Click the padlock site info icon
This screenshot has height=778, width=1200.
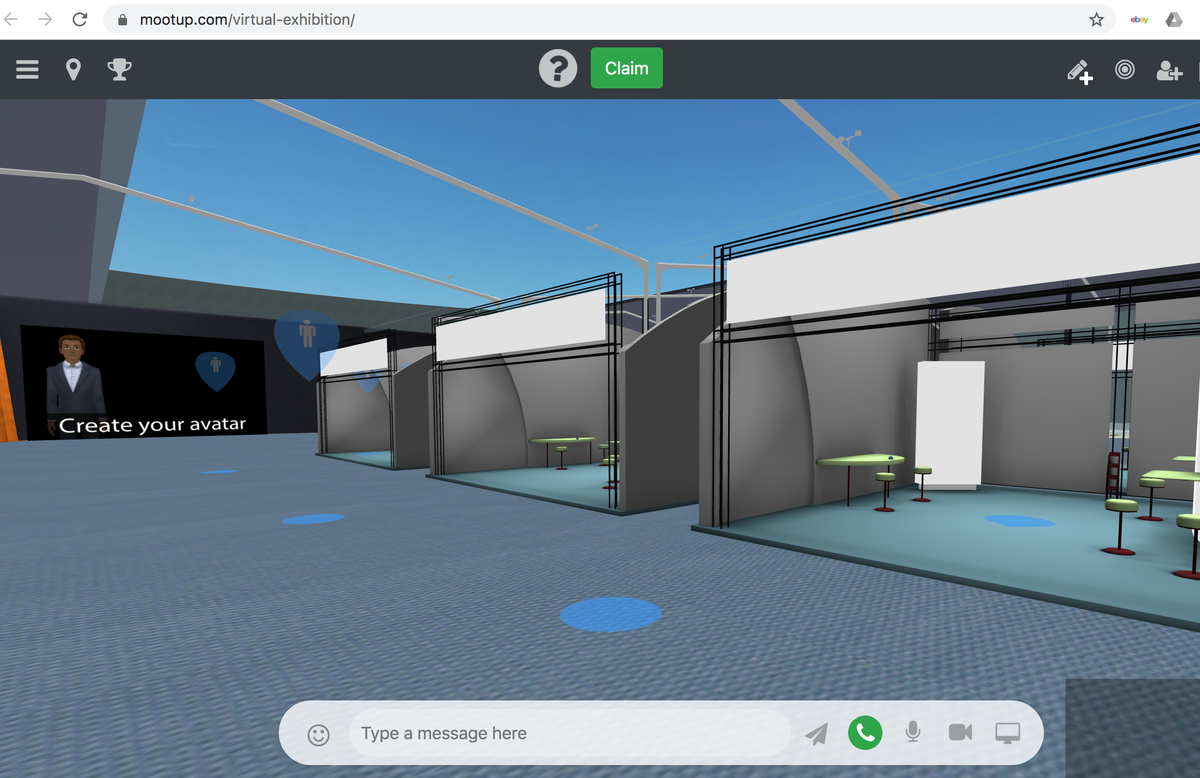coord(123,19)
